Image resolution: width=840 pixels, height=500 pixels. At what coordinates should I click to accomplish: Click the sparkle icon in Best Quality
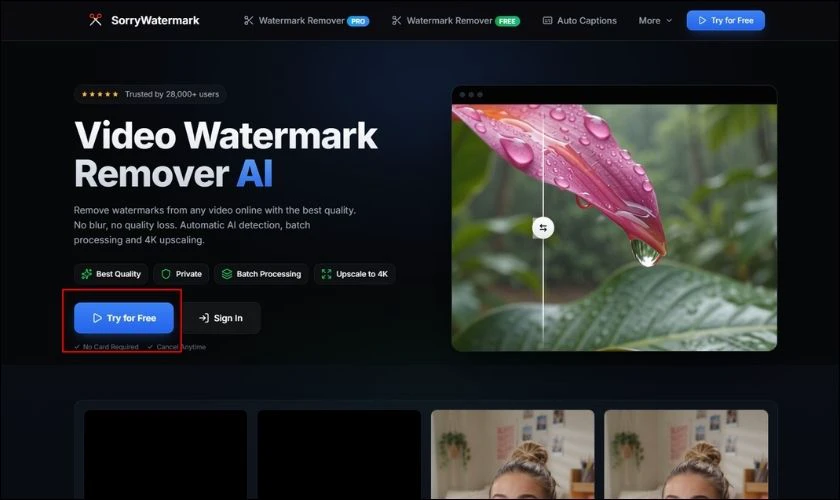click(86, 274)
